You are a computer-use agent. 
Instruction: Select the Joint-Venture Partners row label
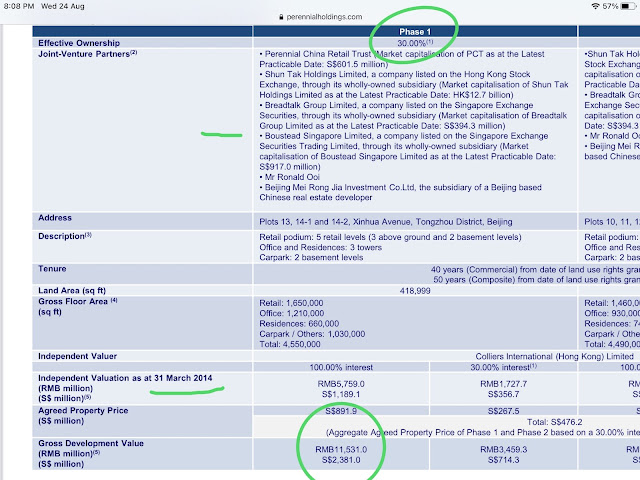88,53
